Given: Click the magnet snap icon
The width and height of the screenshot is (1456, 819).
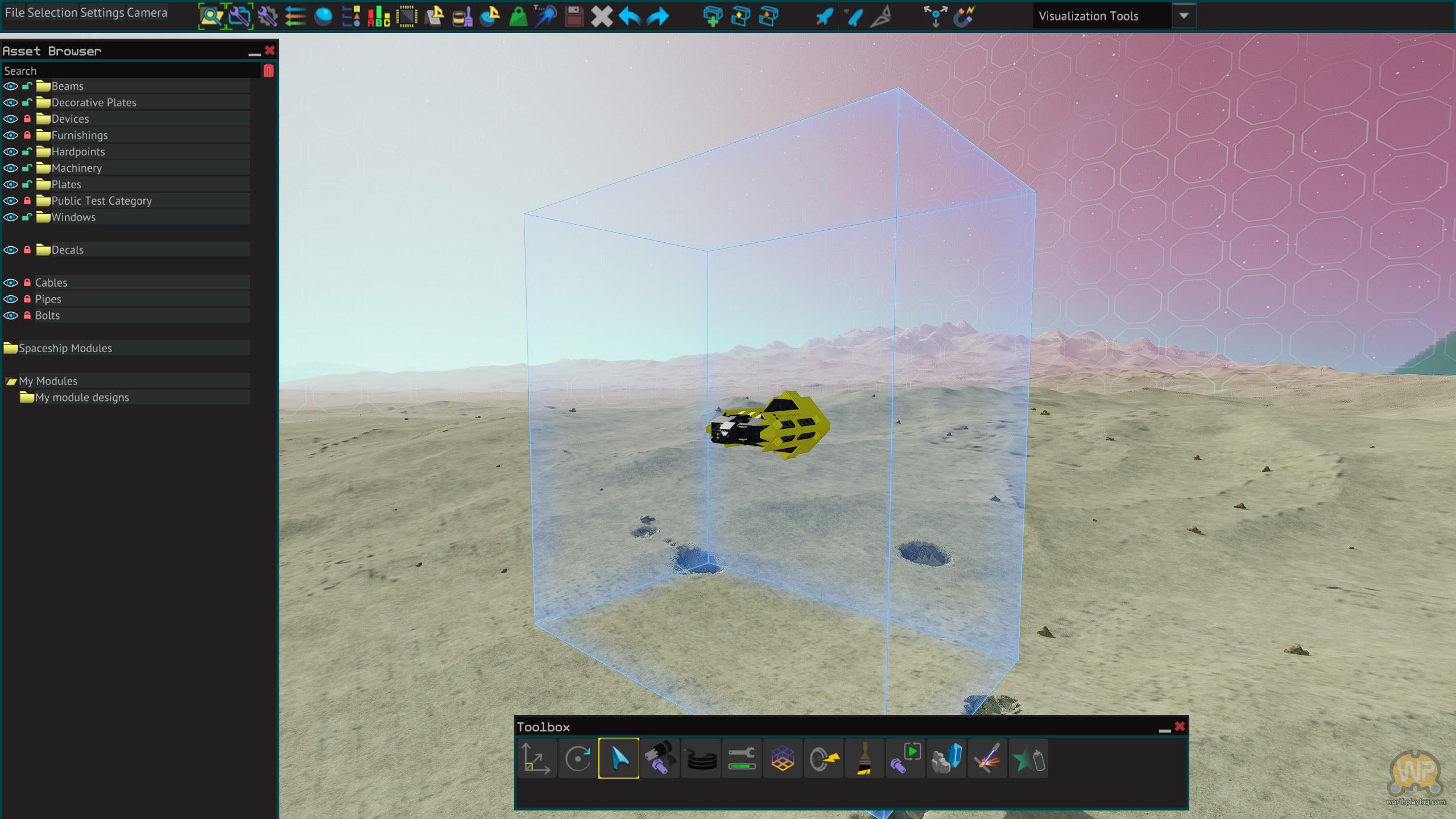Looking at the screenshot, I should click(964, 16).
